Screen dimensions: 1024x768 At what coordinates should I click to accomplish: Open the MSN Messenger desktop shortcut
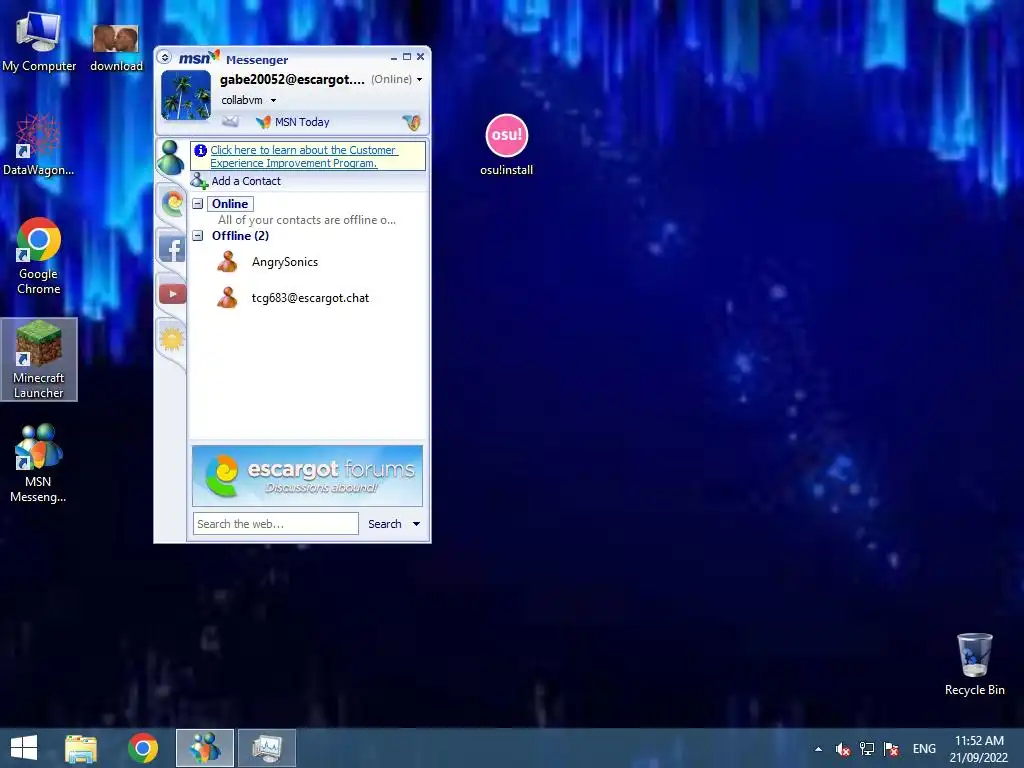click(x=38, y=463)
